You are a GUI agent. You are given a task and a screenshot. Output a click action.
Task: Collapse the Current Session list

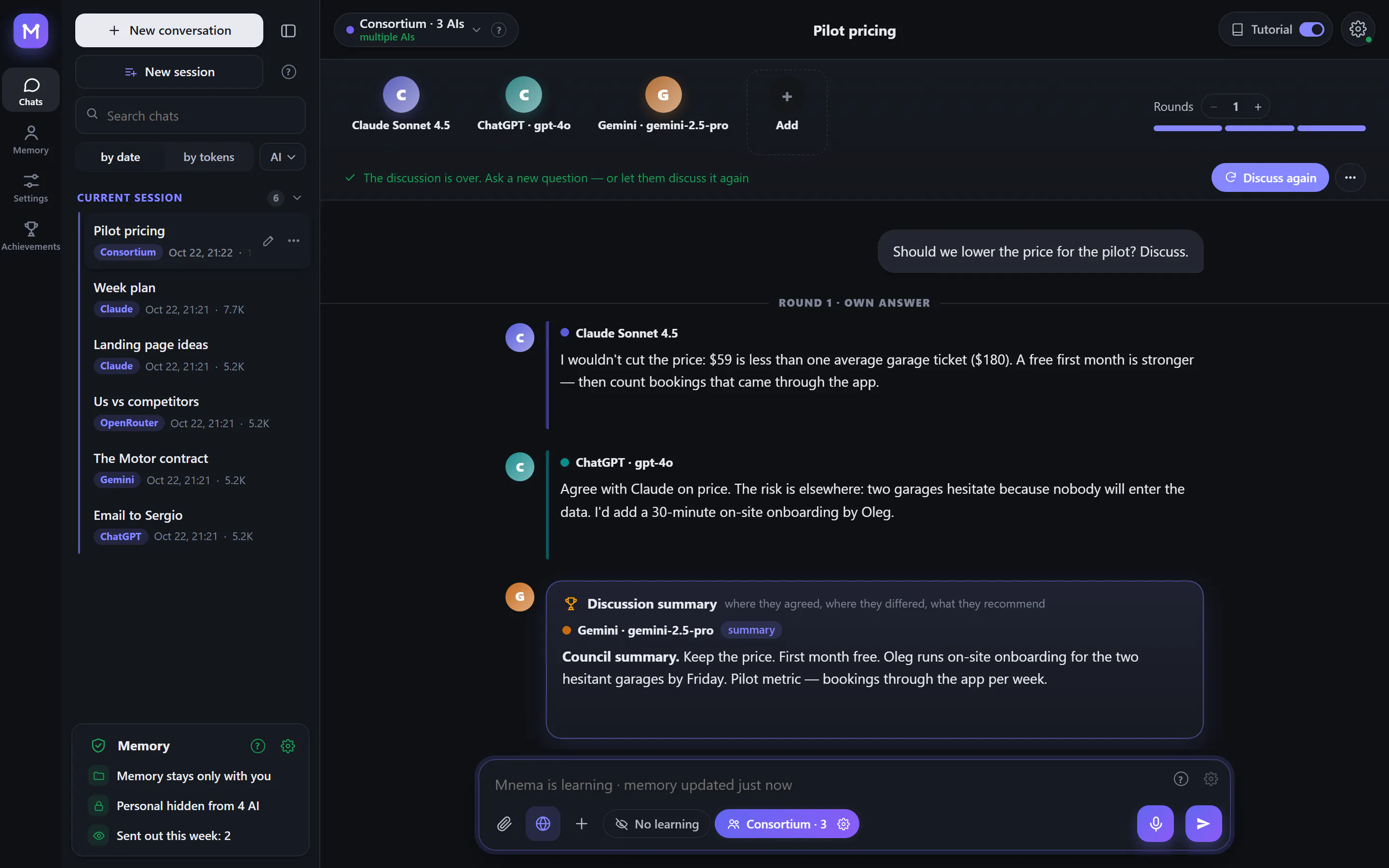[x=297, y=198]
